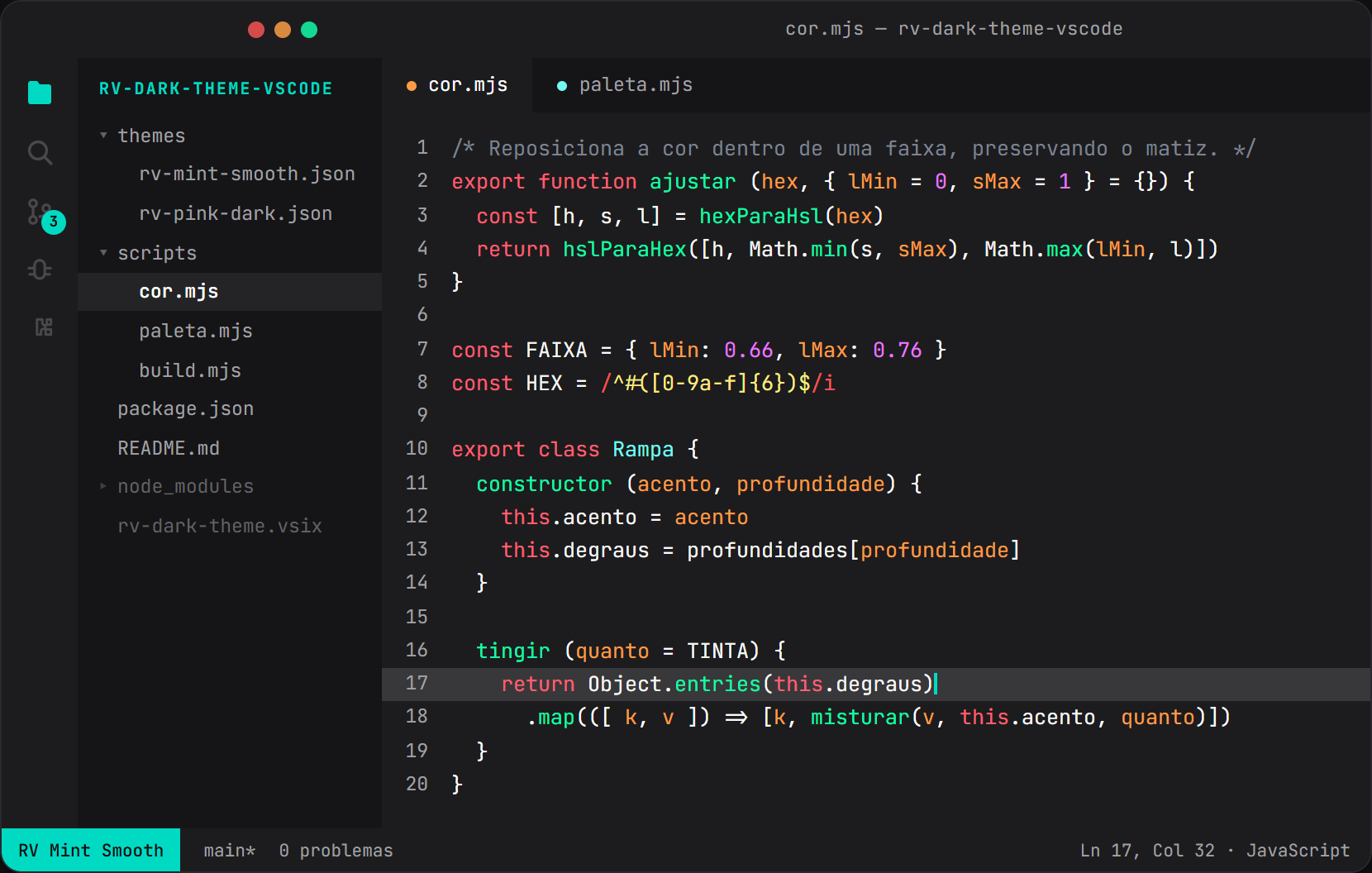Click the RV Mint Smooth status bar item
The height and width of the screenshot is (873, 1372).
[91, 850]
